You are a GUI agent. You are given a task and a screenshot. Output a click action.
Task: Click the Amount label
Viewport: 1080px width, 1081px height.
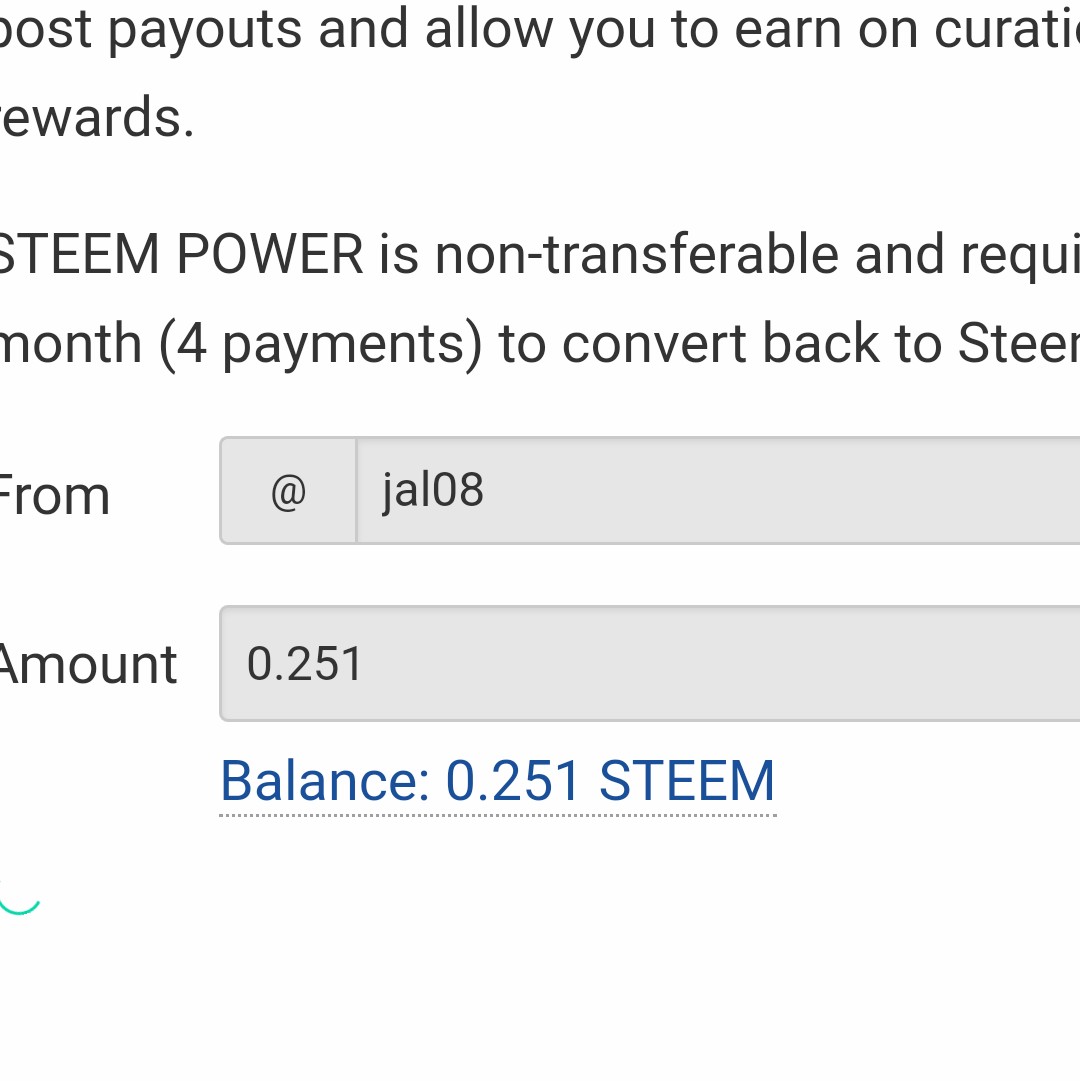click(x=88, y=665)
